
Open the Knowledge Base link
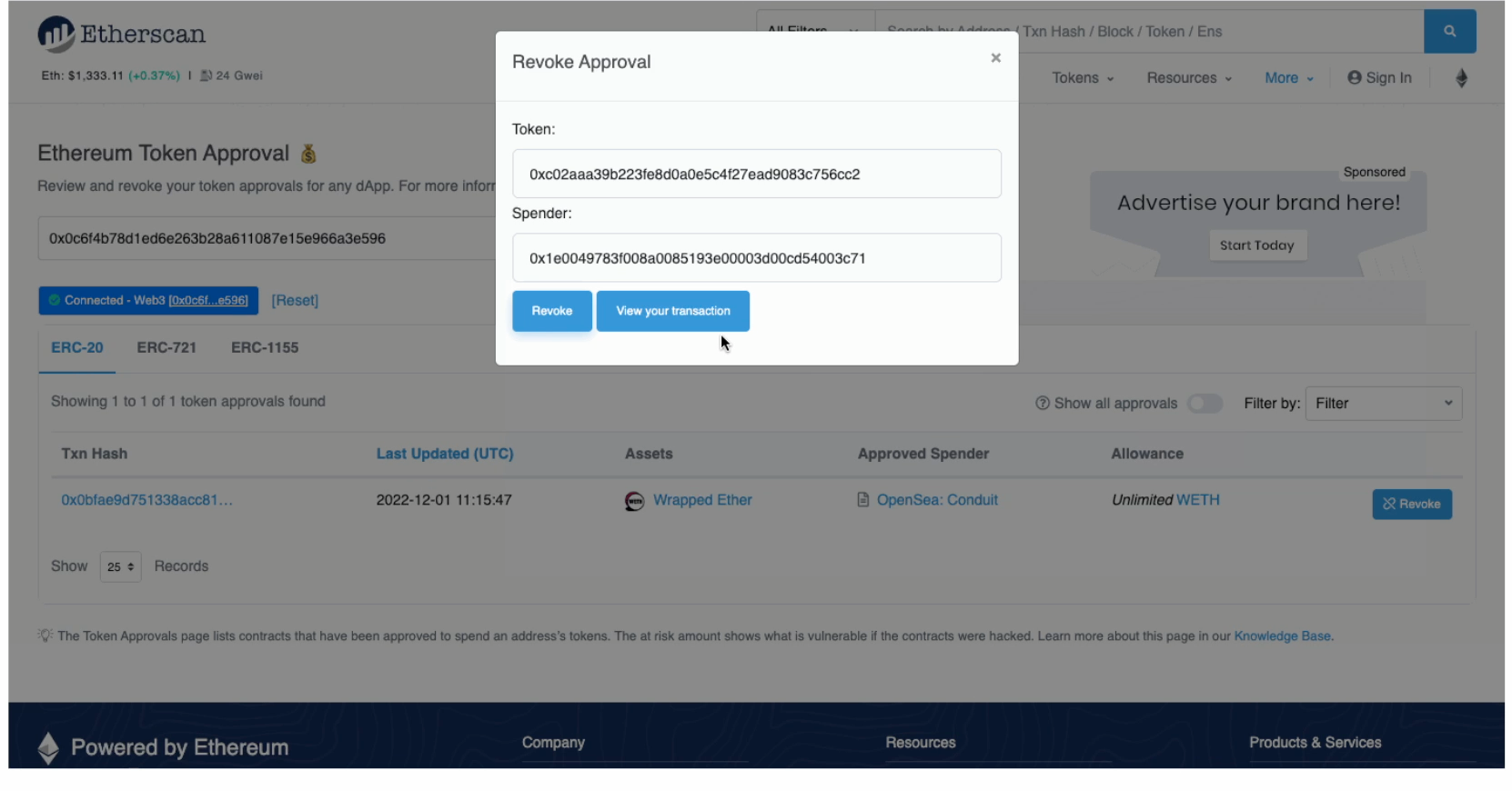point(1282,636)
